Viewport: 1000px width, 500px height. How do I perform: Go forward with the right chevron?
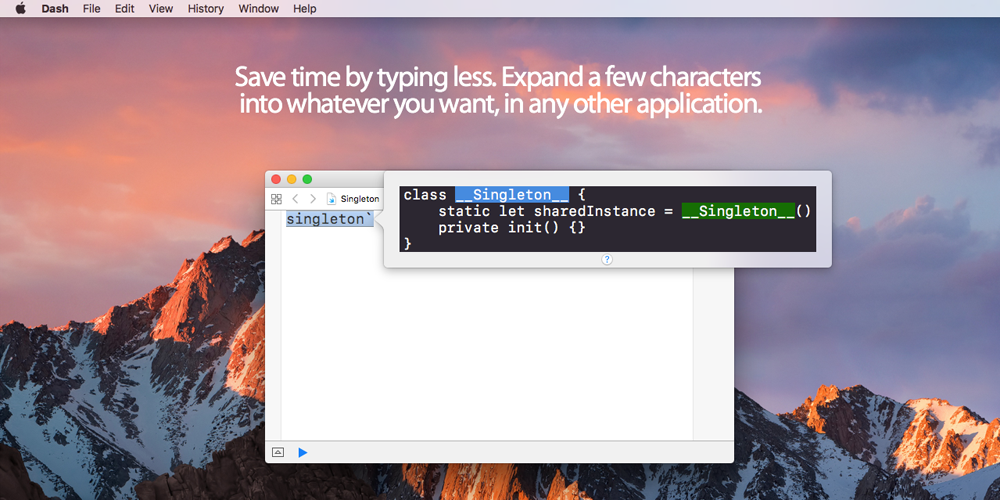pos(312,199)
